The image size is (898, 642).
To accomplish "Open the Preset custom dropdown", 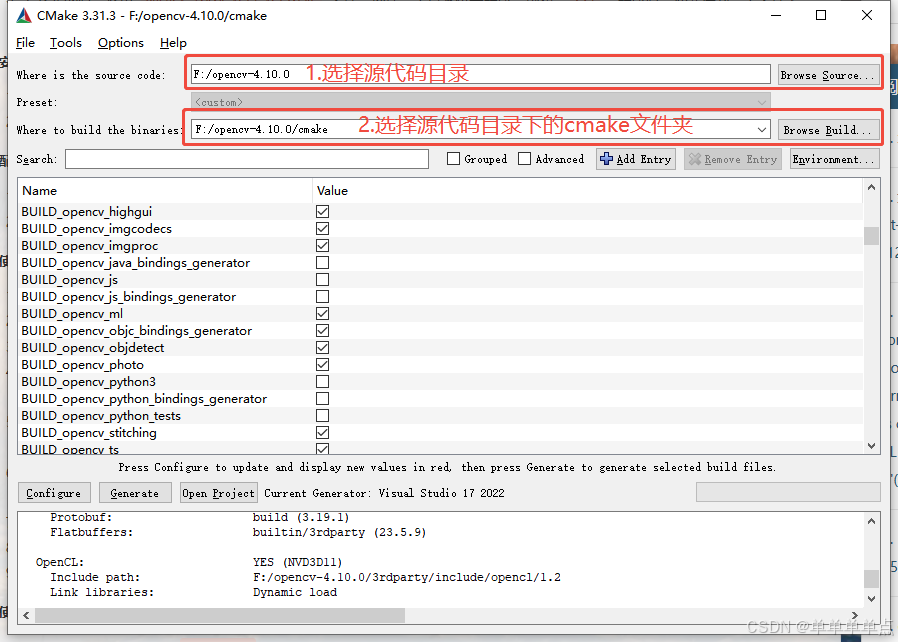I will (x=480, y=103).
